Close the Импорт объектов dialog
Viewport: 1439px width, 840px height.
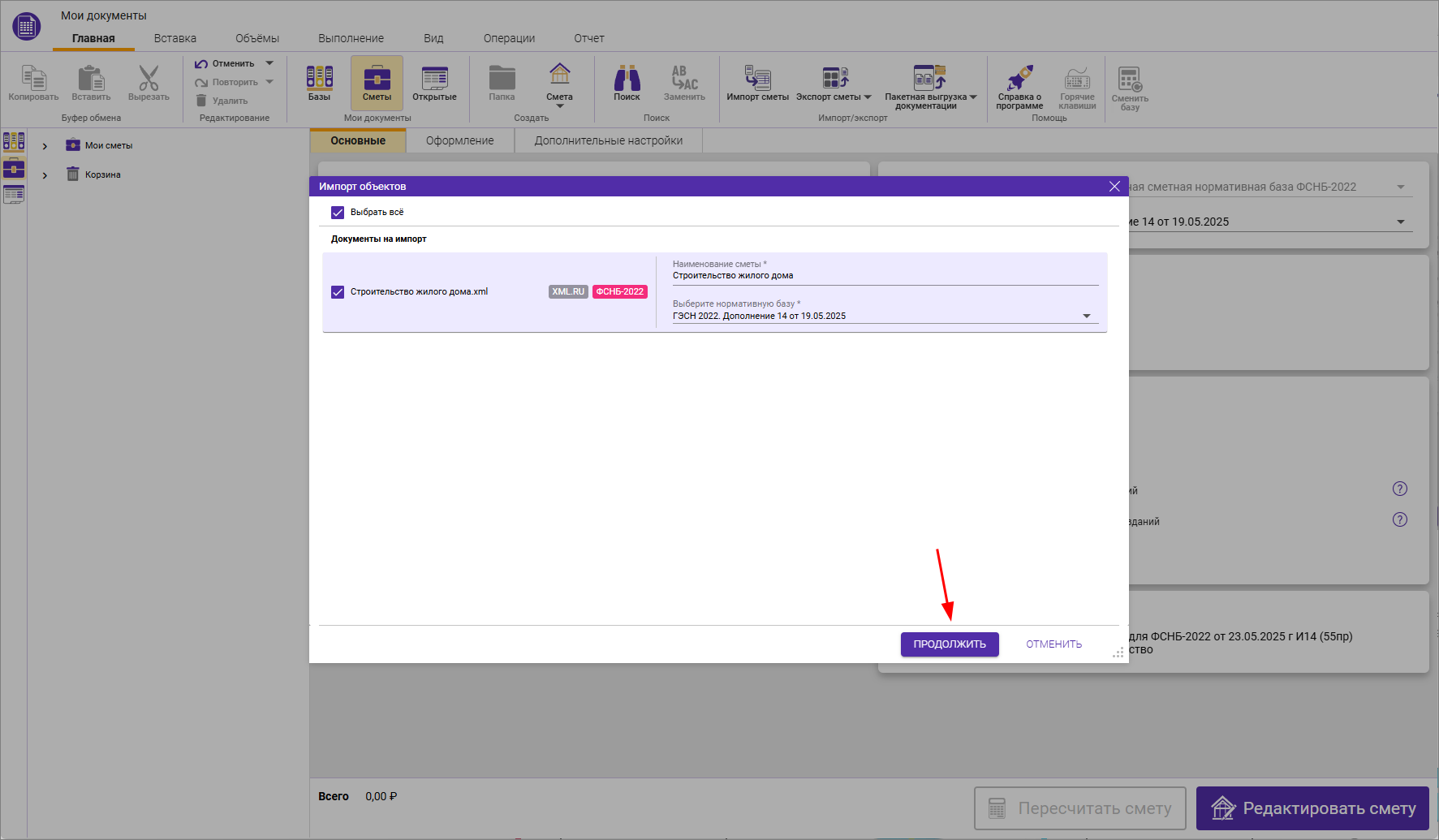[x=1114, y=187]
